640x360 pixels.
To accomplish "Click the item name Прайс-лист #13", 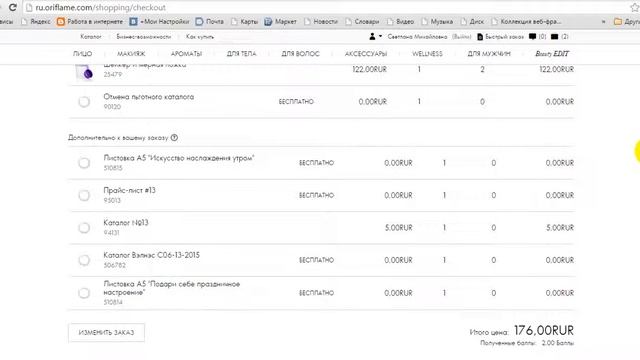I will tap(129, 191).
